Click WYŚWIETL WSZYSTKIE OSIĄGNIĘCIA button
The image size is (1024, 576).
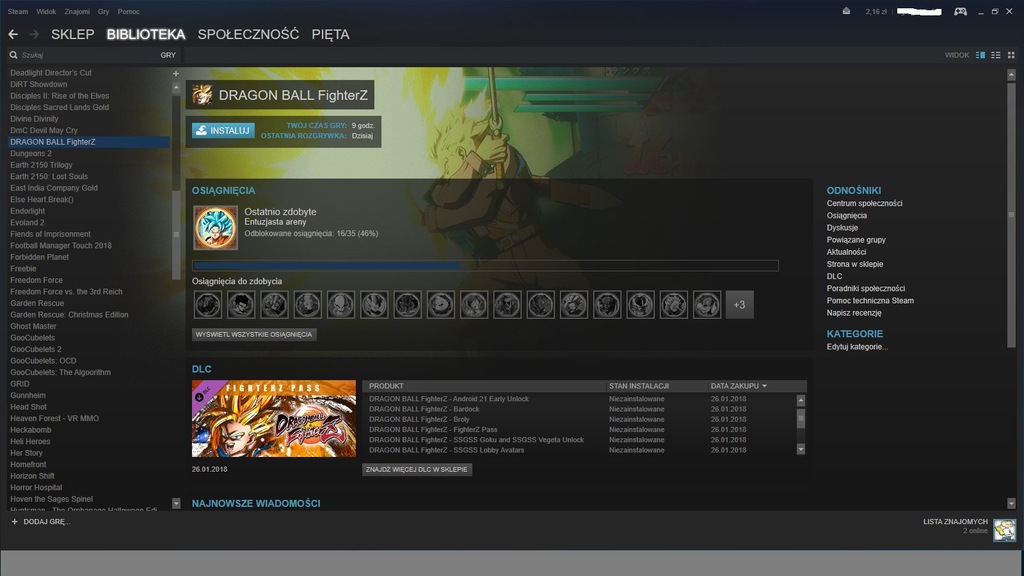point(254,334)
